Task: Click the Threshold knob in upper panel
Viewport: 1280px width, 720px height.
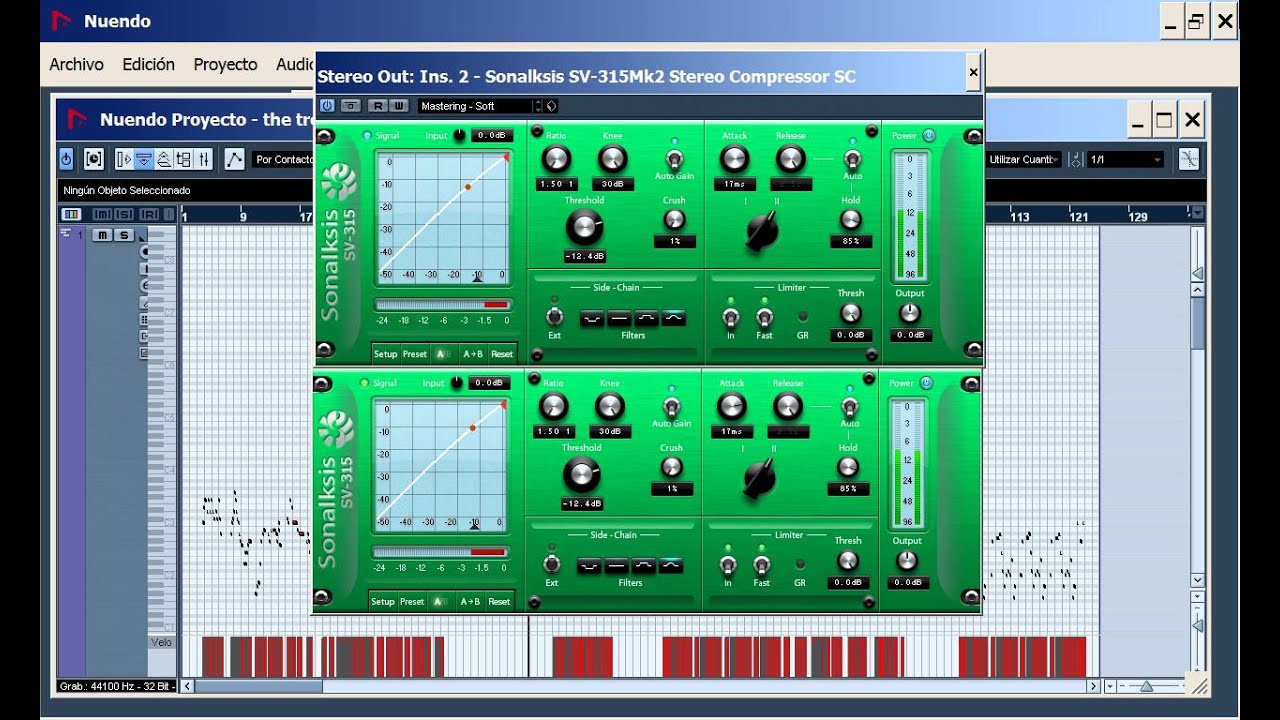Action: coord(584,228)
